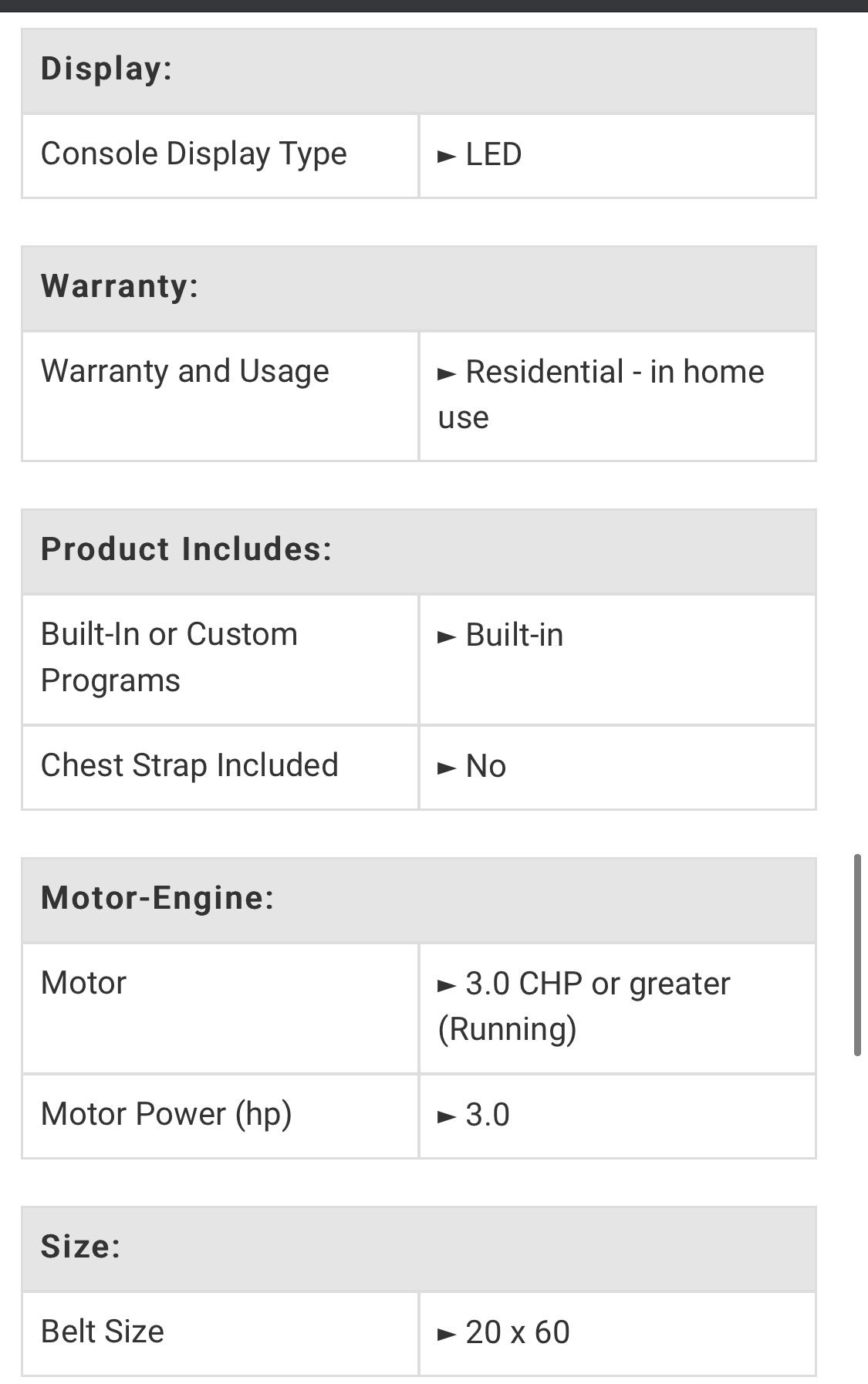Click the arrow bullet beside No
This screenshot has width=868, height=1384.
[447, 768]
